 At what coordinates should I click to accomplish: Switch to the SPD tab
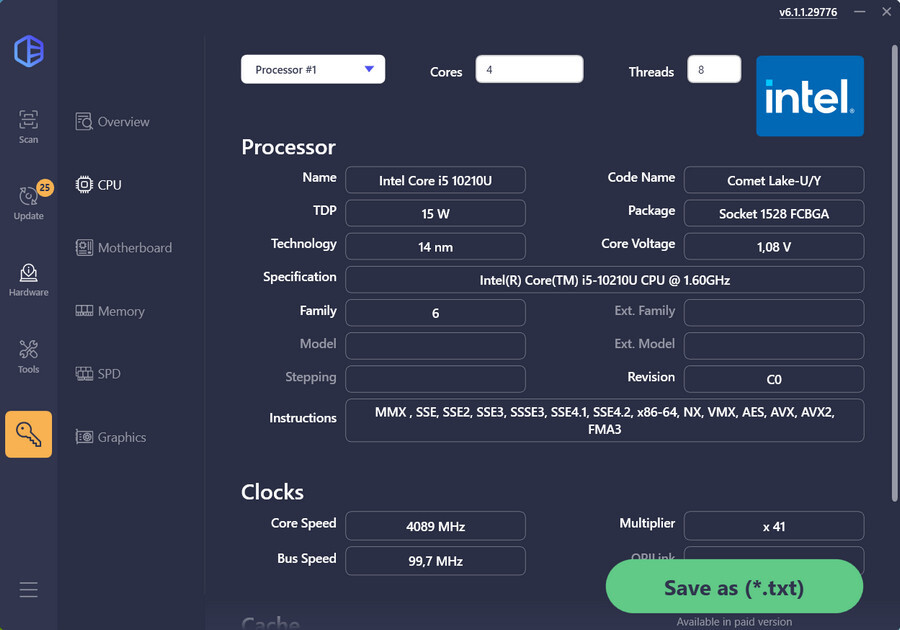click(98, 374)
